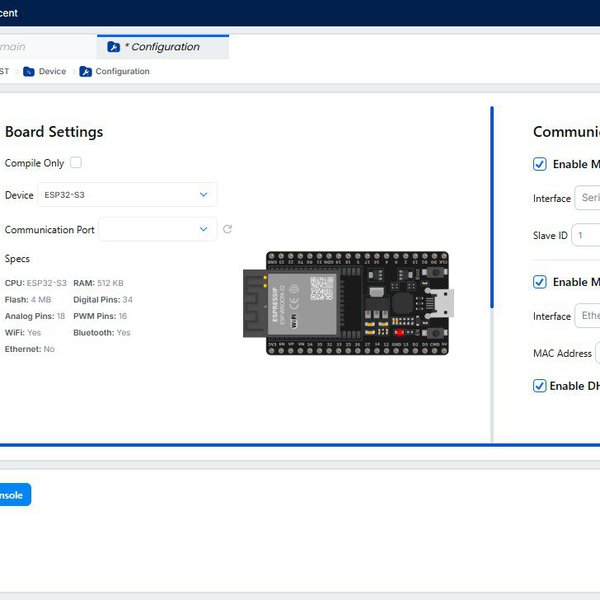Click the Configuration tab wrench icon

coord(113,47)
